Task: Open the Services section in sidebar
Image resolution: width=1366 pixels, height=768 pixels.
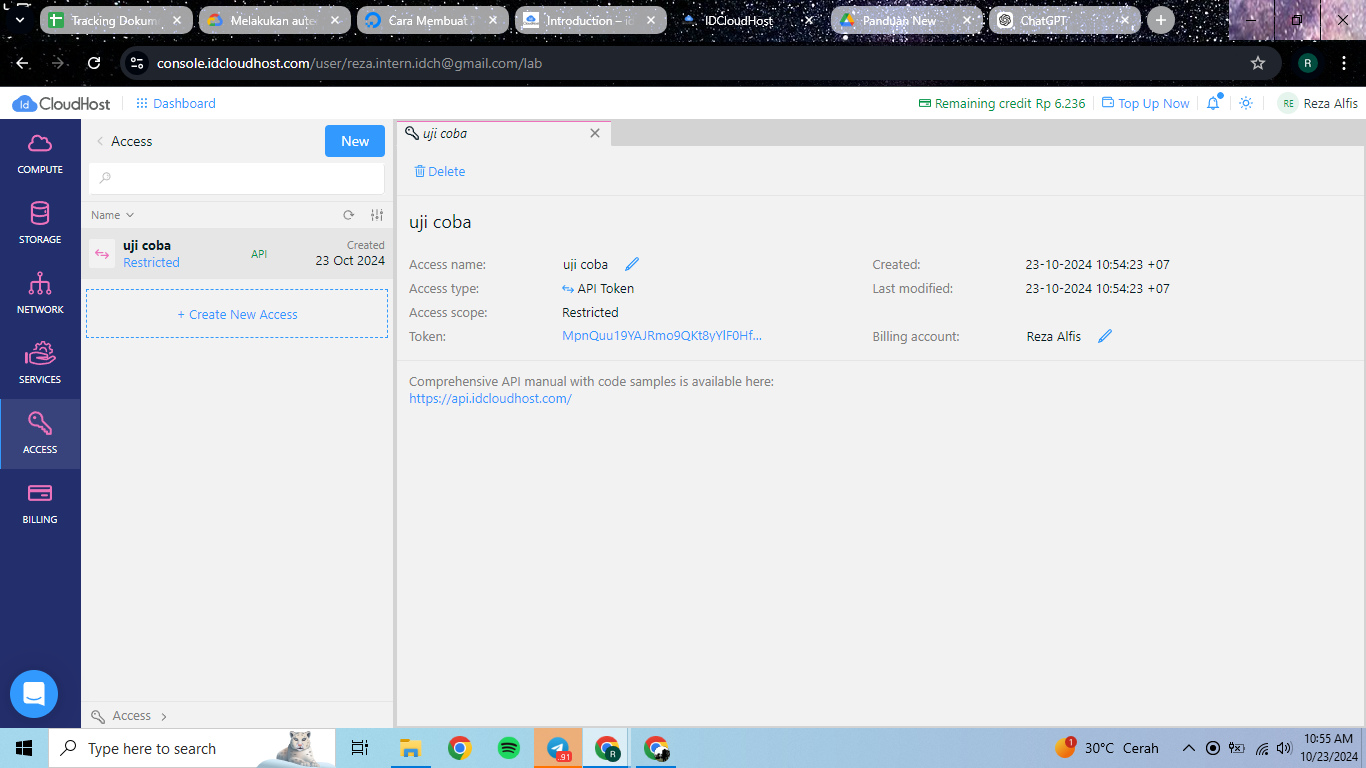Action: tap(40, 364)
